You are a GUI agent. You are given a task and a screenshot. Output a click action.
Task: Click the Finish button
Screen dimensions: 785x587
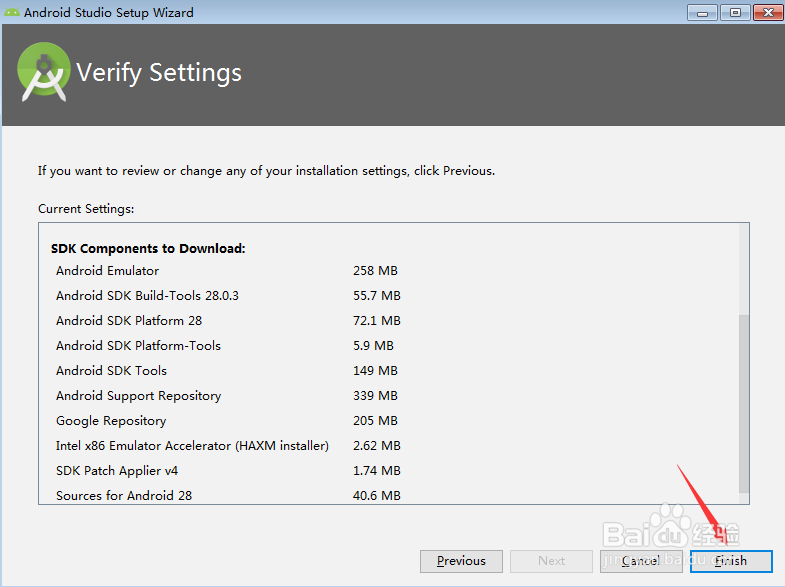click(x=731, y=561)
